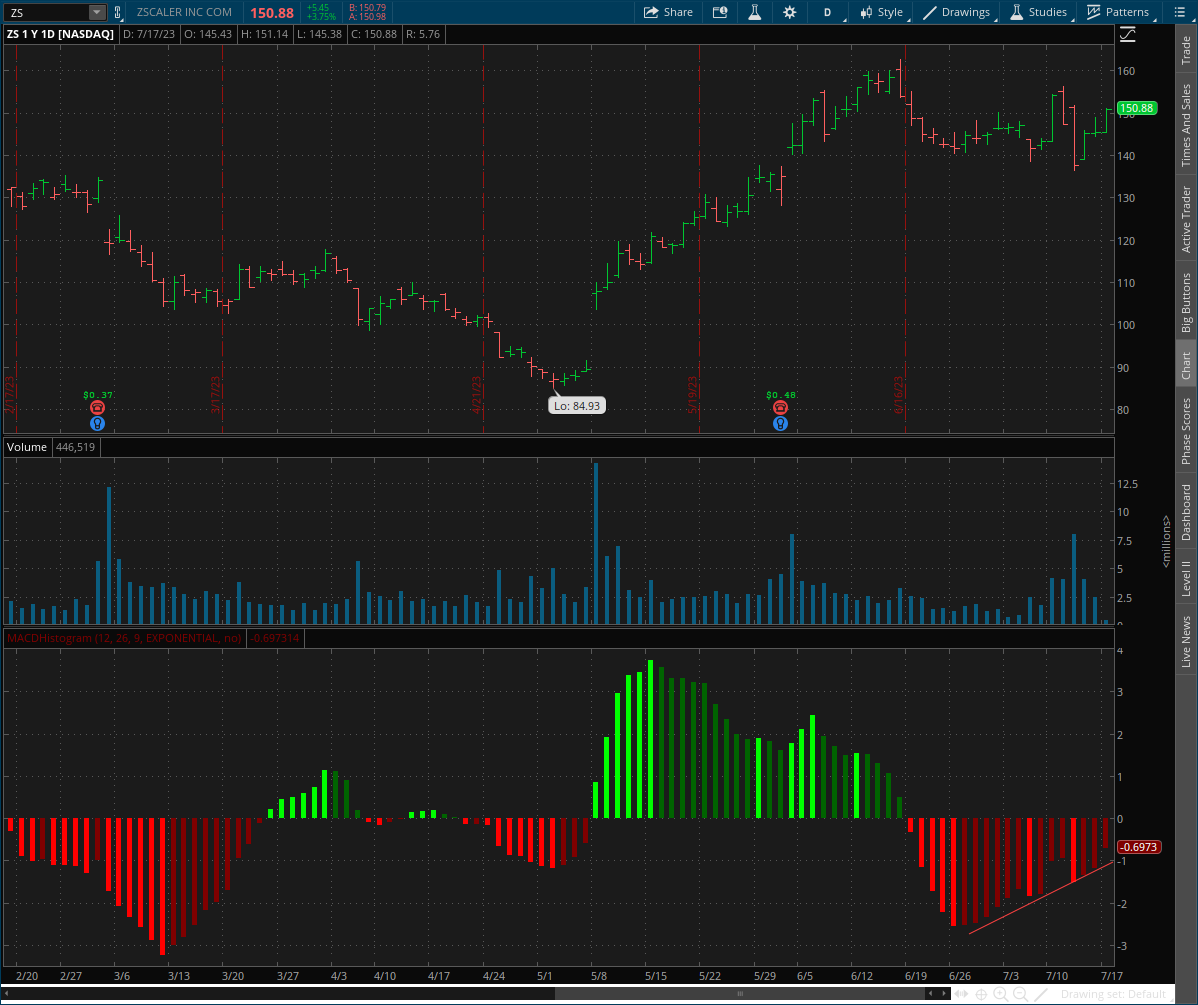Open the Live News sidebar tab

[x=1186, y=641]
